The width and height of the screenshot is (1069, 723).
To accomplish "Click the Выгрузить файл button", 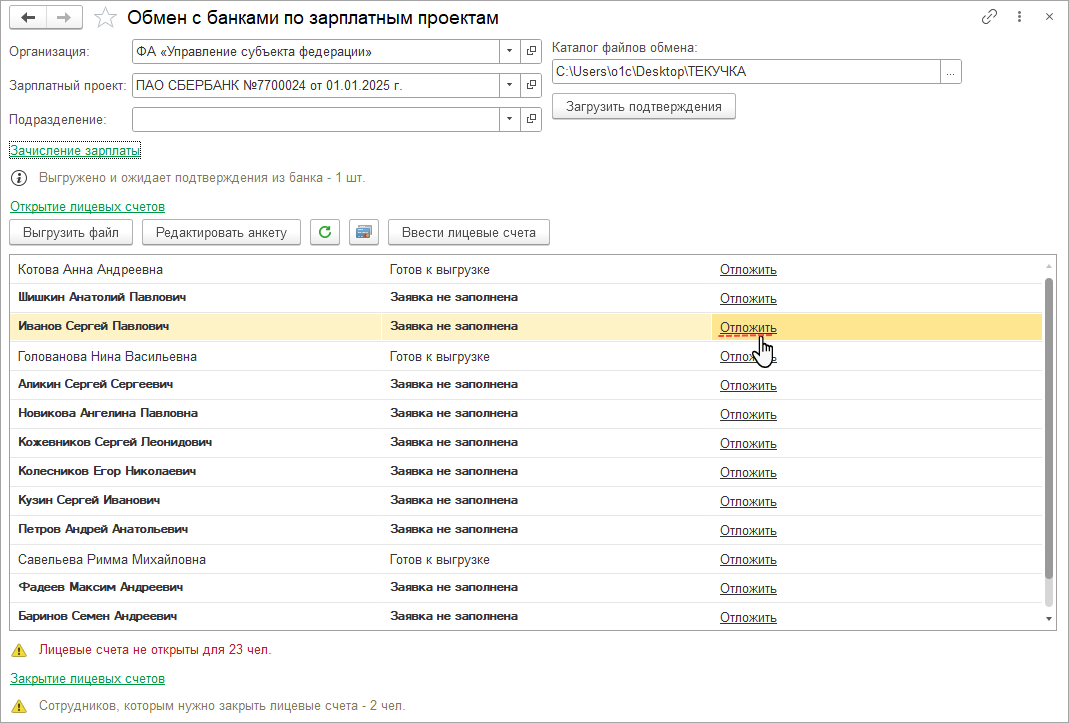I will click(x=71, y=233).
